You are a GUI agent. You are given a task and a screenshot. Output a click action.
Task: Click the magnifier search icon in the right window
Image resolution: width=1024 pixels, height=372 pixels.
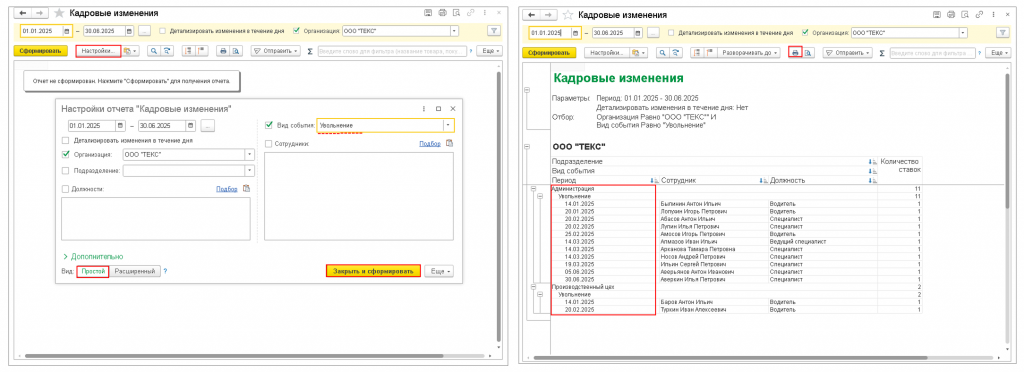pyautogui.click(x=662, y=53)
